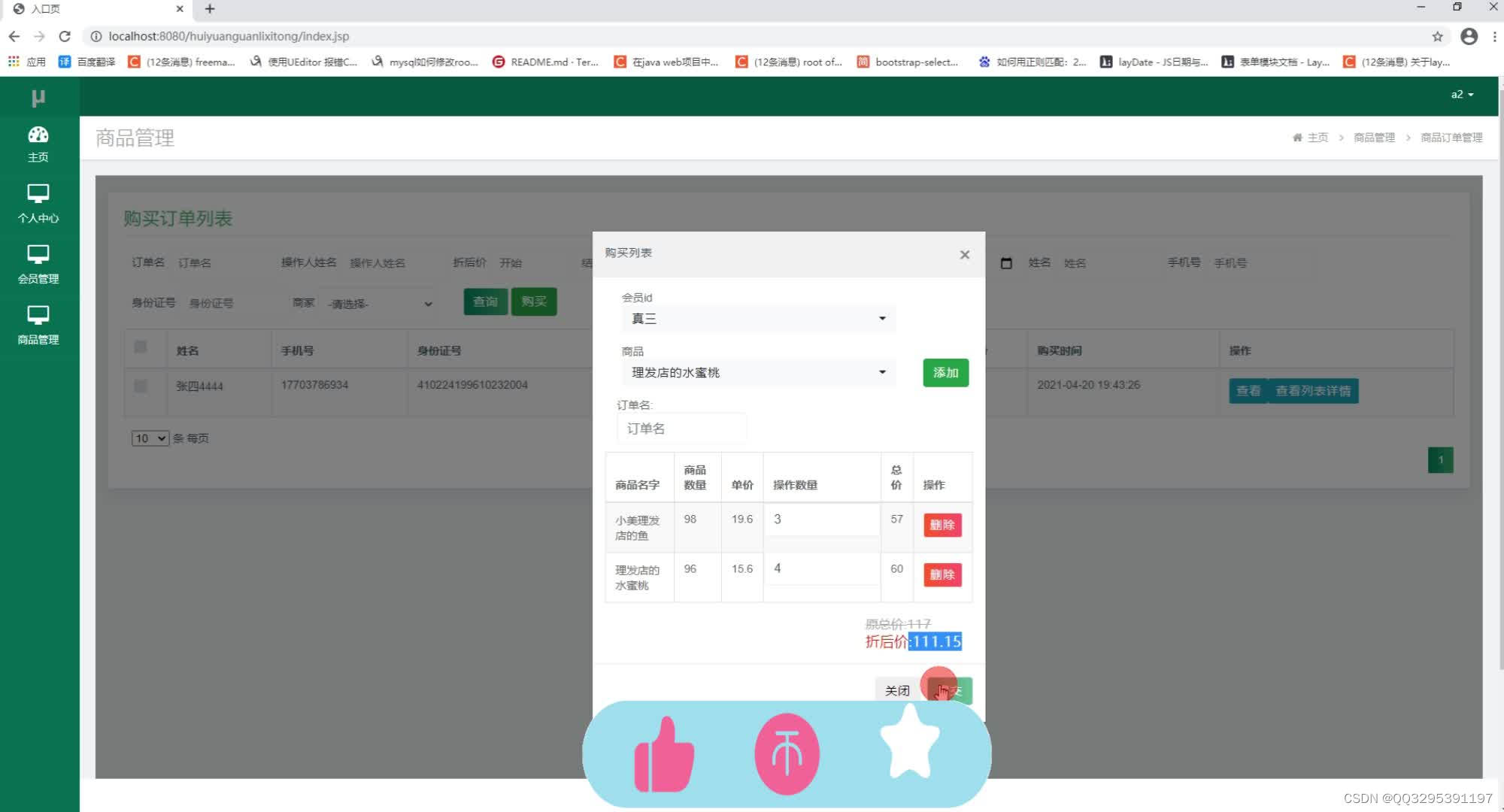Open the Chrome three-dot menu
Image resolution: width=1504 pixels, height=812 pixels.
click(1494, 36)
